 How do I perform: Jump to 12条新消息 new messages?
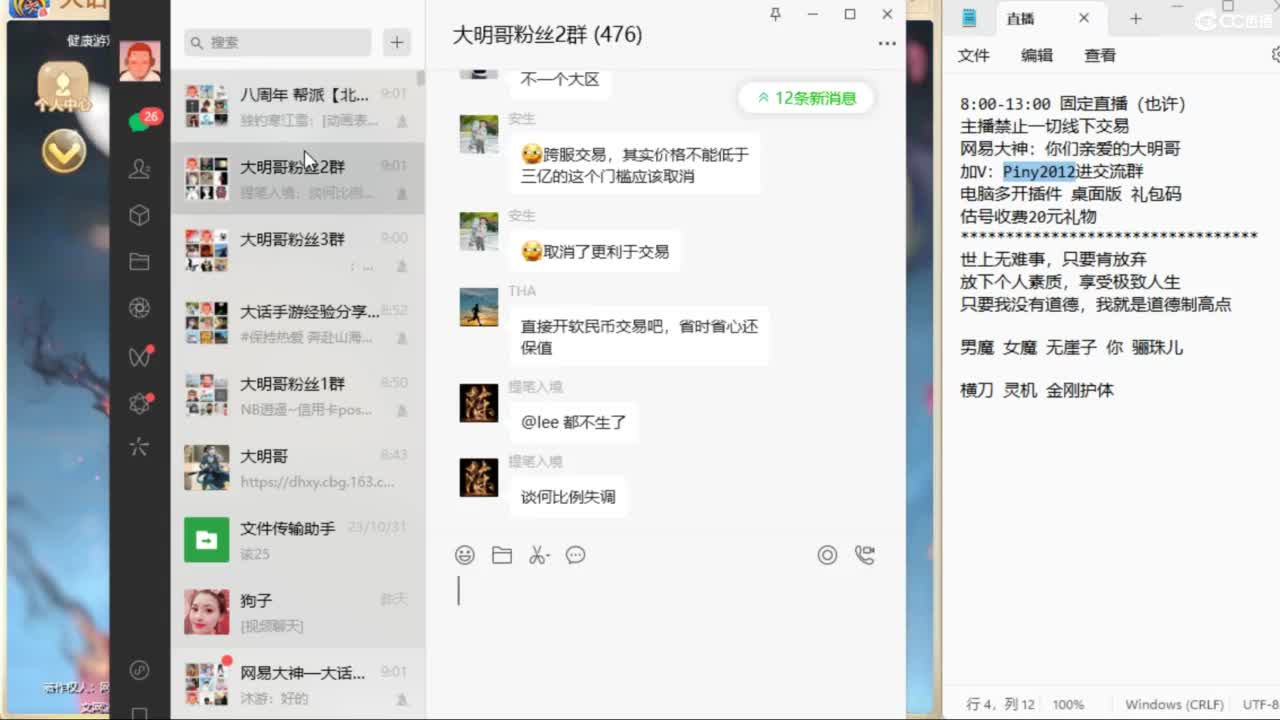[x=806, y=97]
